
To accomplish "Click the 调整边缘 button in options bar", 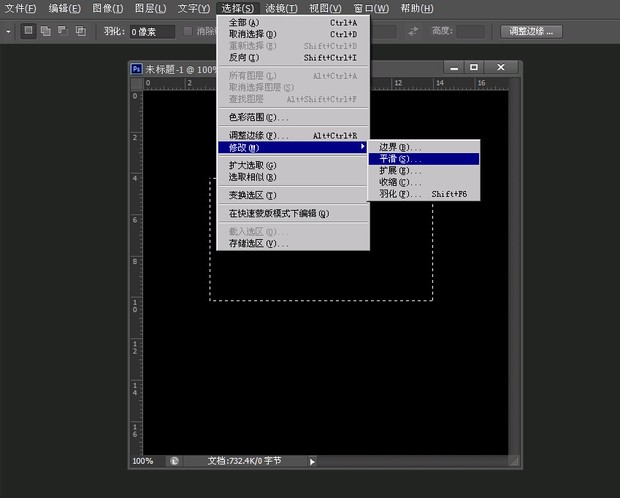I will tap(531, 31).
